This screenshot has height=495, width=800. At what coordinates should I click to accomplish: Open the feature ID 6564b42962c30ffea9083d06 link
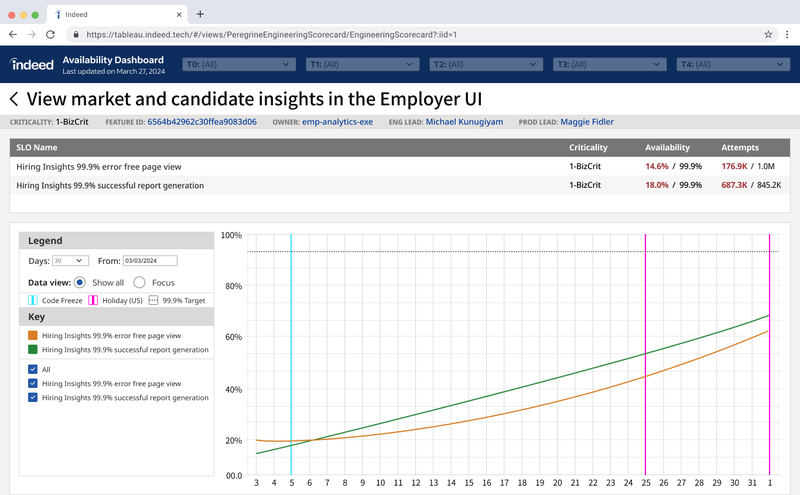[x=202, y=122]
